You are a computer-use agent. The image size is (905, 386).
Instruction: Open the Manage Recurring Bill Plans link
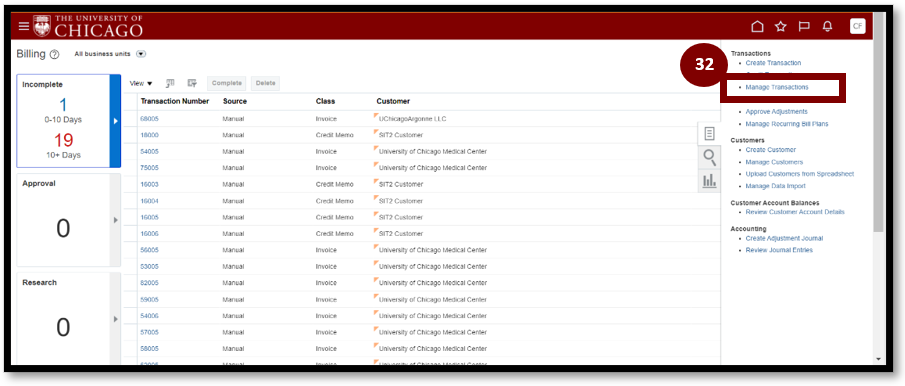(787, 124)
